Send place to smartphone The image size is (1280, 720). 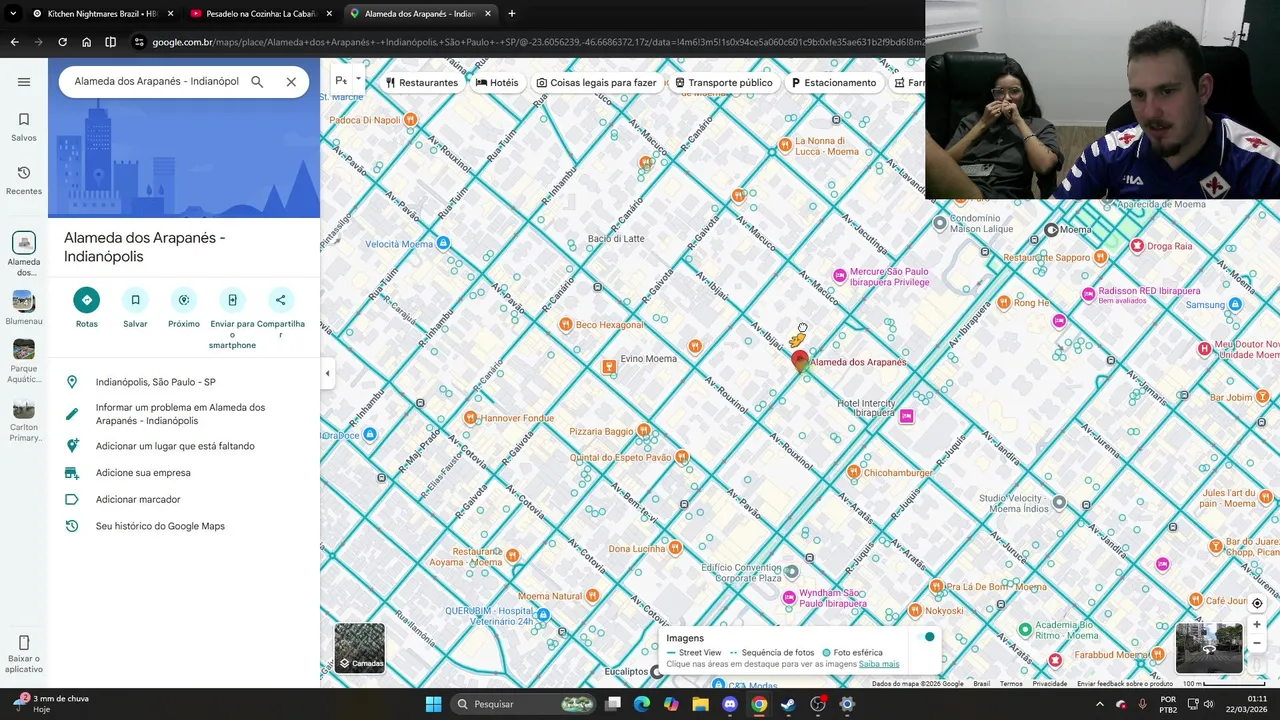(x=232, y=318)
